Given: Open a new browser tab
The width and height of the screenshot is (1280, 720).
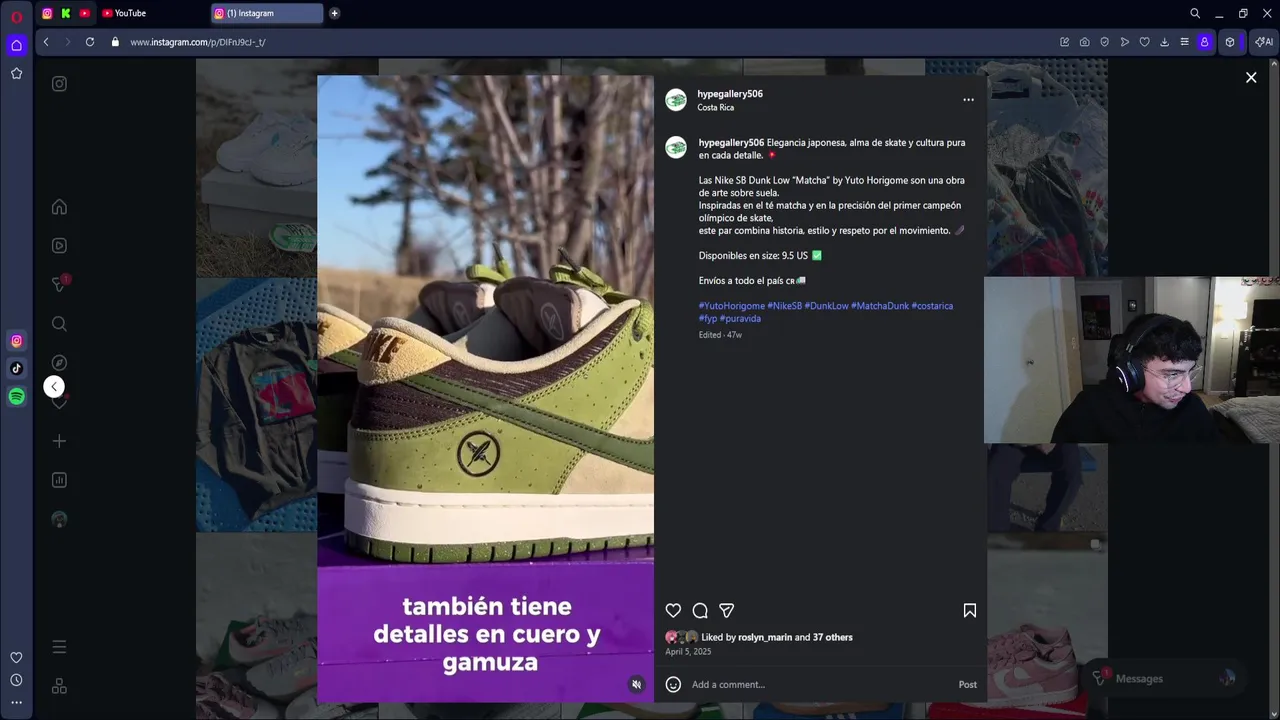Looking at the screenshot, I should pyautogui.click(x=334, y=13).
